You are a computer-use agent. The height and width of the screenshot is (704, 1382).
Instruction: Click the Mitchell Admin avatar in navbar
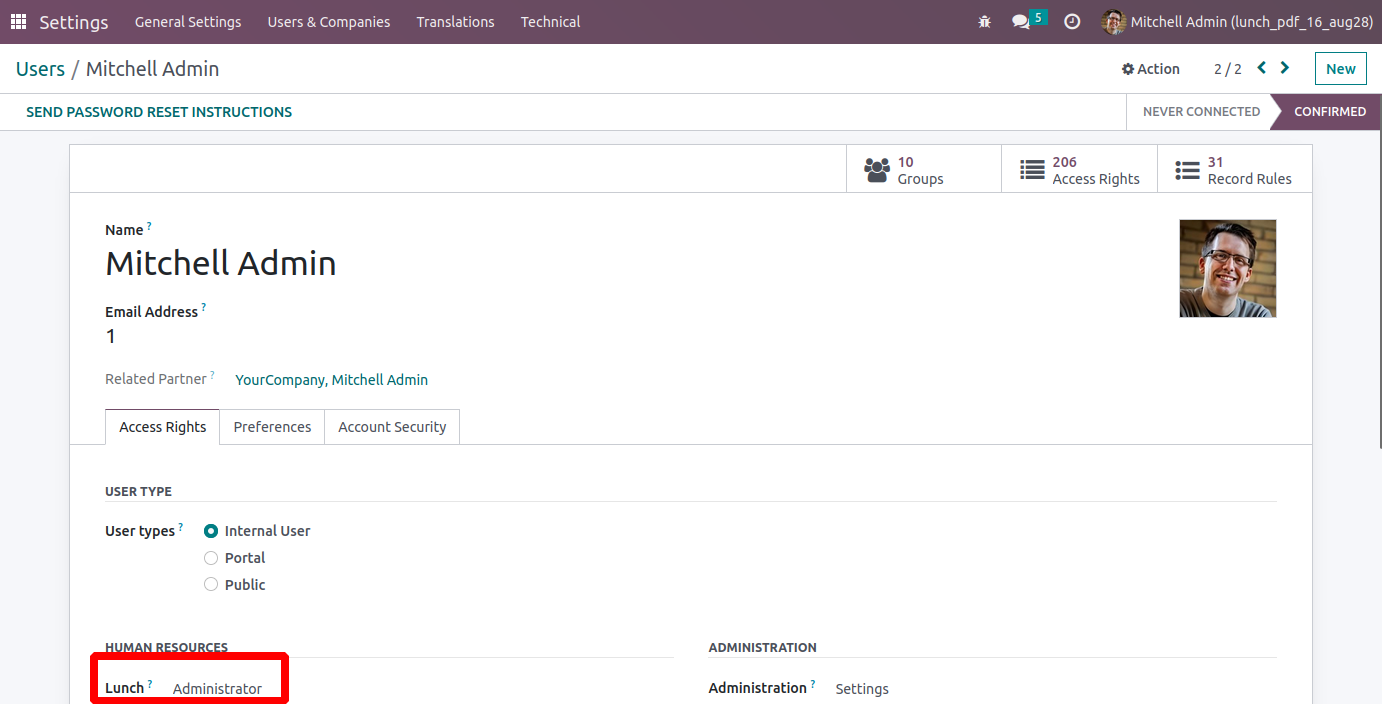tap(1113, 22)
